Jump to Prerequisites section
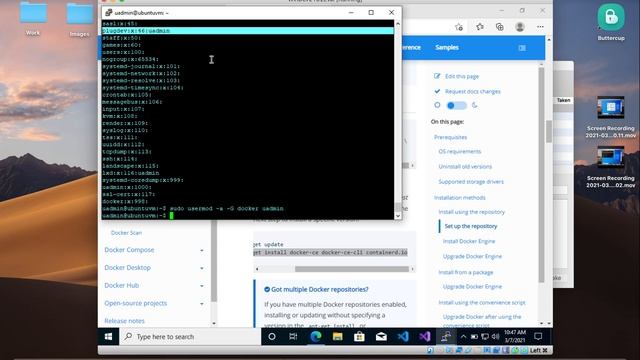The height and width of the screenshot is (360, 640). pyautogui.click(x=450, y=137)
